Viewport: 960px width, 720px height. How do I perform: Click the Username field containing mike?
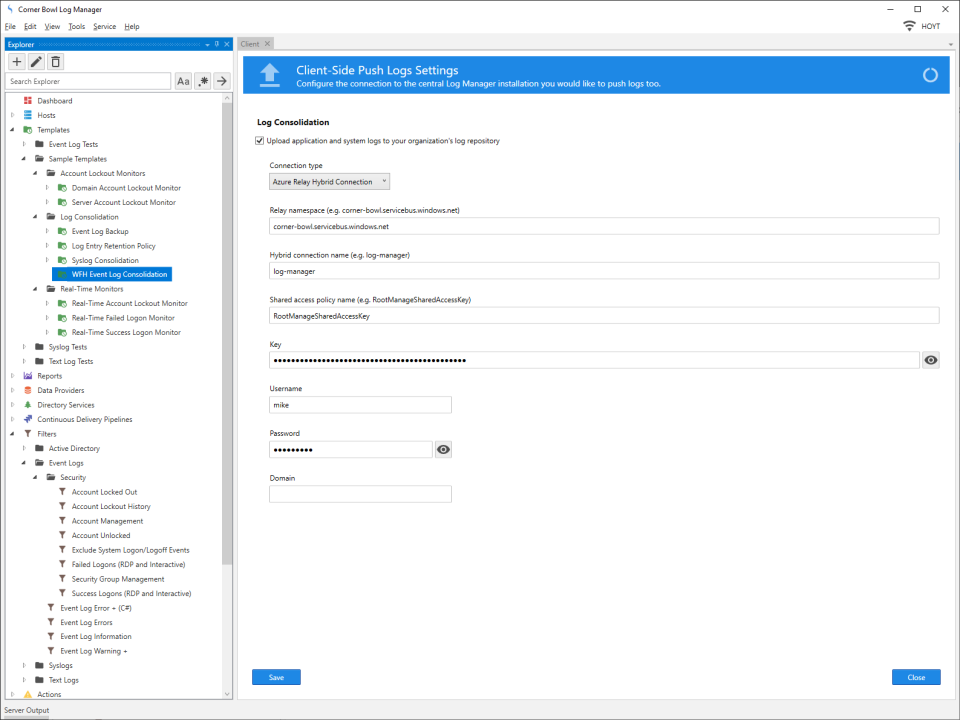point(360,405)
